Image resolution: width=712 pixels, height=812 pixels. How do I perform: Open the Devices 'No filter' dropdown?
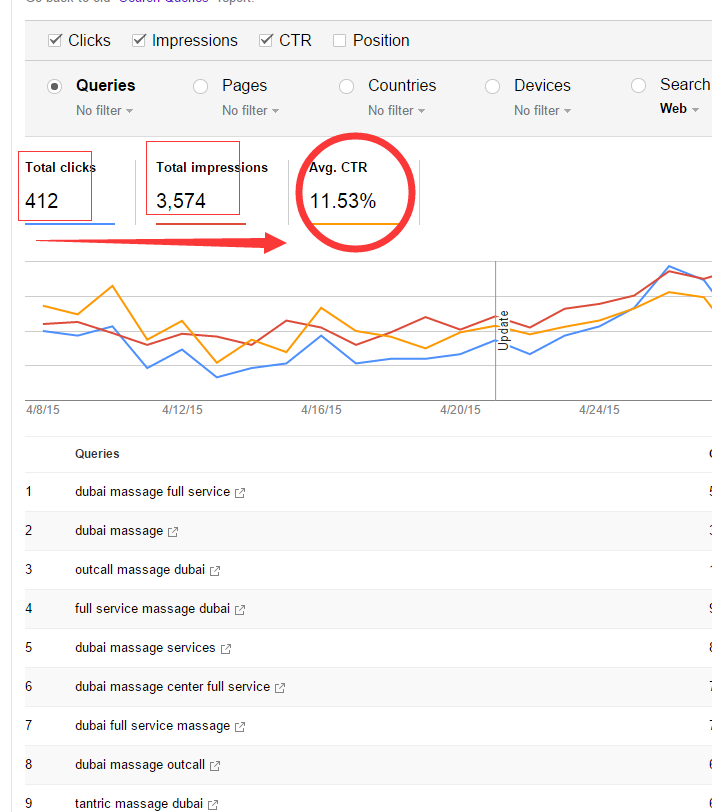(543, 111)
